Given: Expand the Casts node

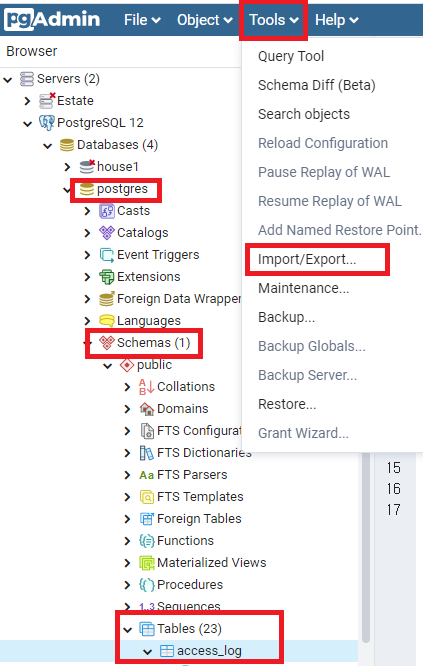Looking at the screenshot, I should [x=87, y=211].
